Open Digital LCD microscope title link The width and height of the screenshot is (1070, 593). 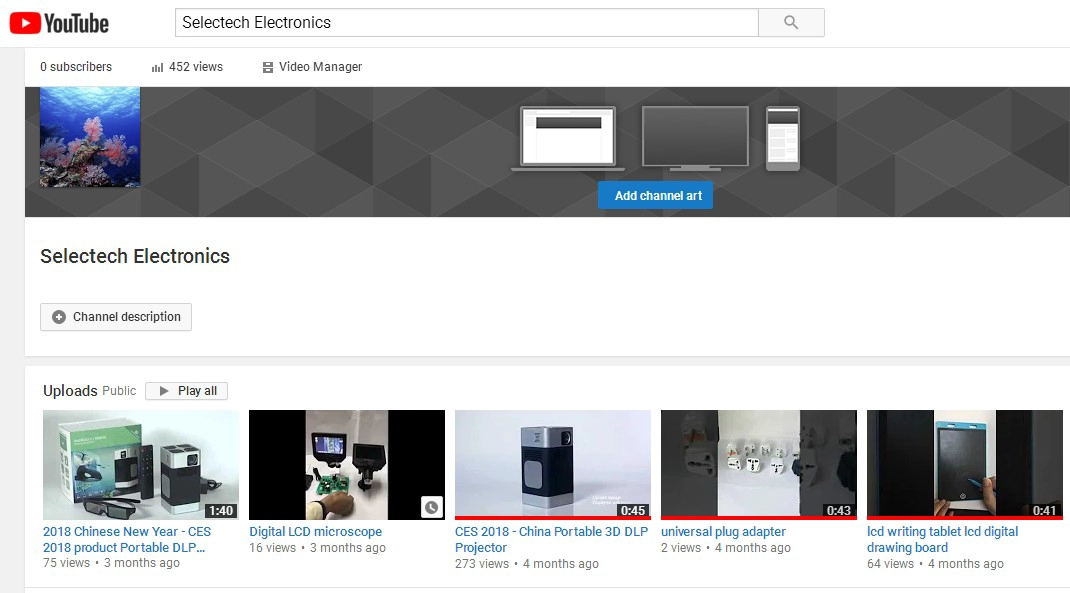coord(315,532)
